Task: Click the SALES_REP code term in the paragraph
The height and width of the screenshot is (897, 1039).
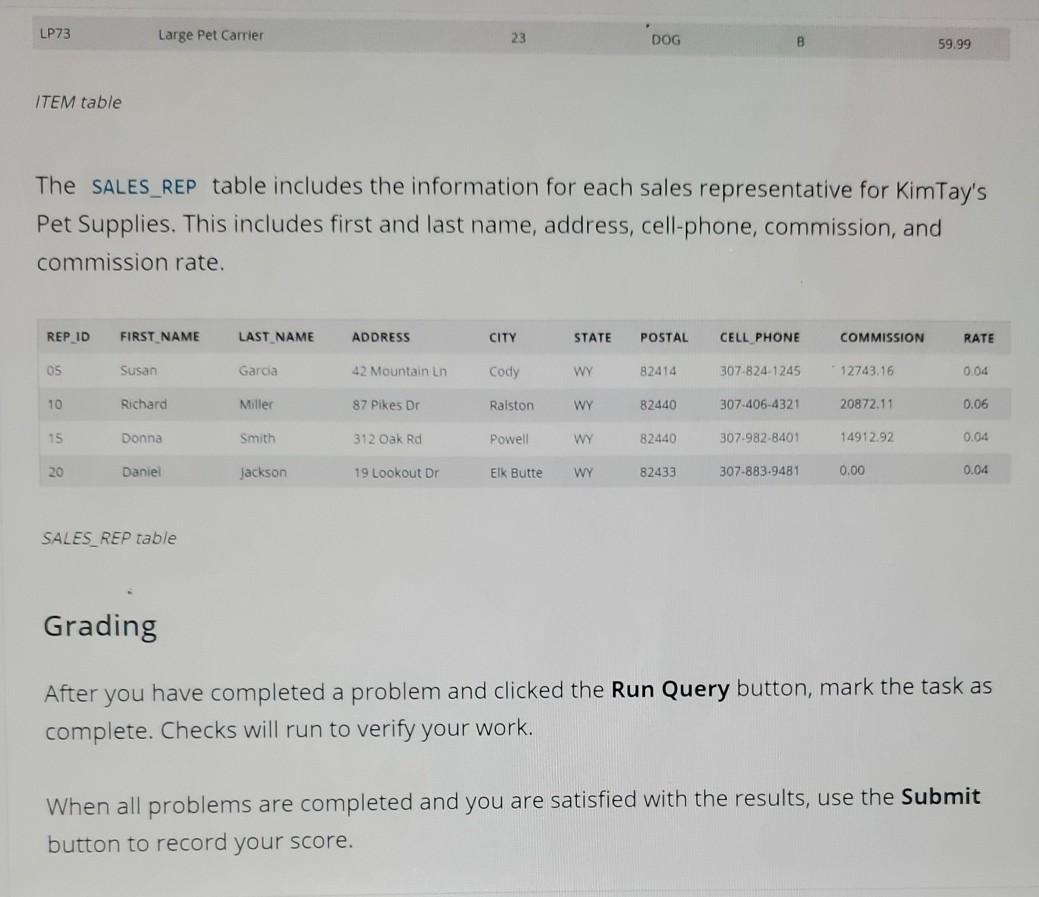Action: pyautogui.click(x=144, y=187)
